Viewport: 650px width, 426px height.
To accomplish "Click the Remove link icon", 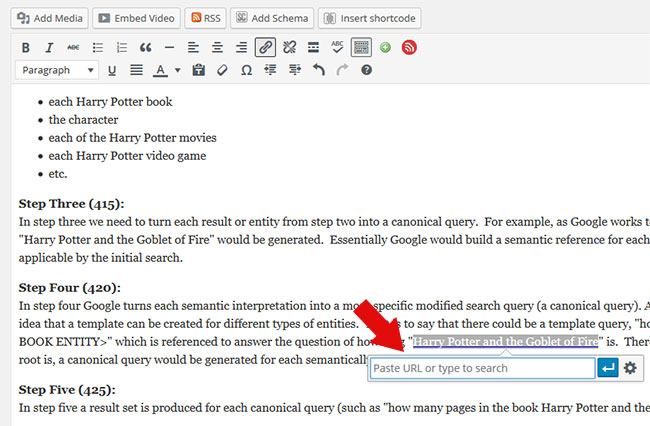I will click(289, 48).
